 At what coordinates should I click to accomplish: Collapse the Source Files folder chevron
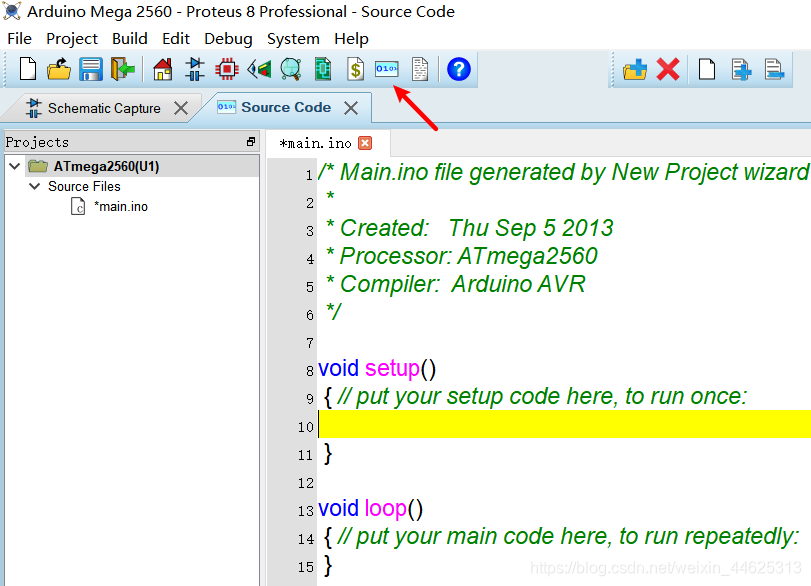click(34, 186)
